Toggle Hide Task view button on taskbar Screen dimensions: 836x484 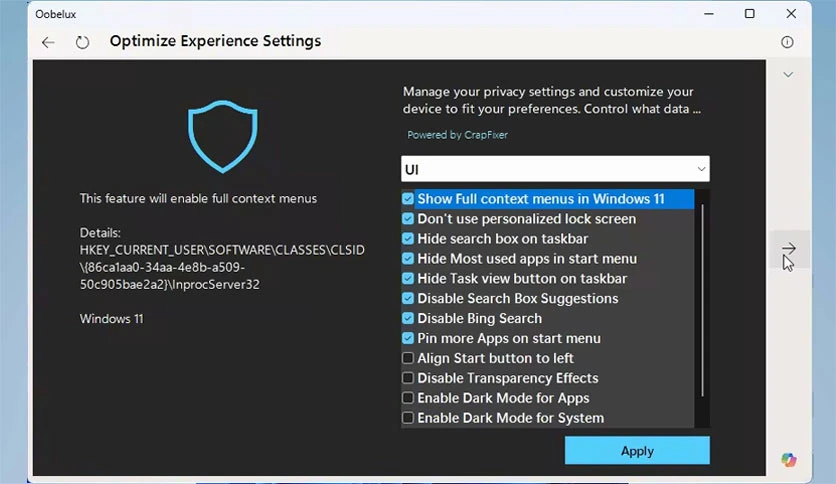(408, 278)
